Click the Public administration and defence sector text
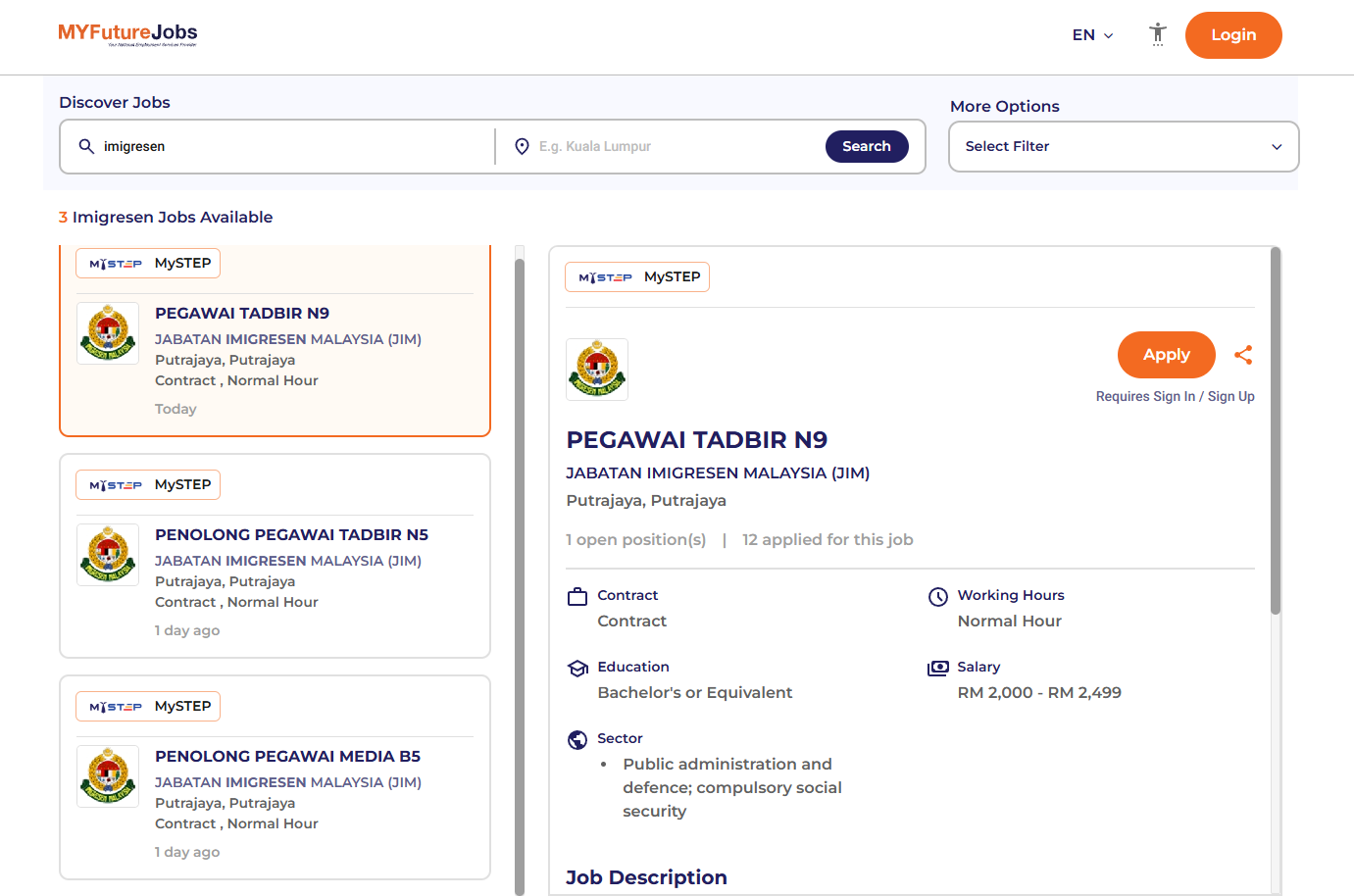The width and height of the screenshot is (1354, 896). 732,787
